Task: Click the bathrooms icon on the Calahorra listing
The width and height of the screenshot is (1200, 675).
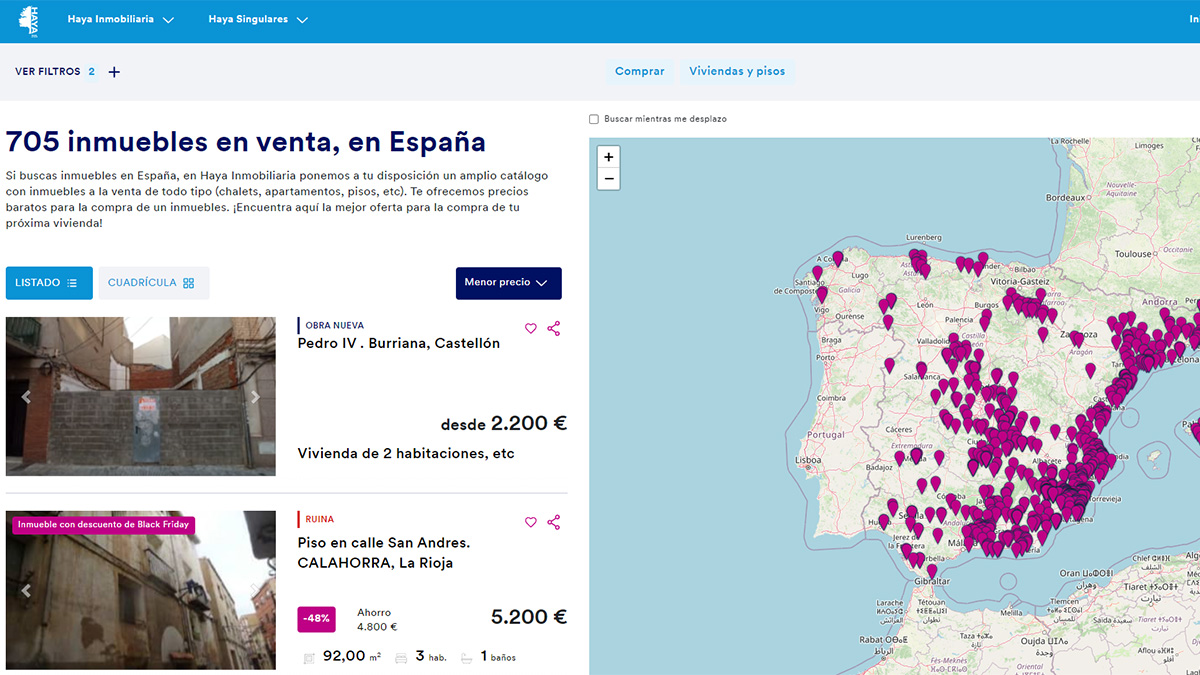Action: tap(465, 656)
